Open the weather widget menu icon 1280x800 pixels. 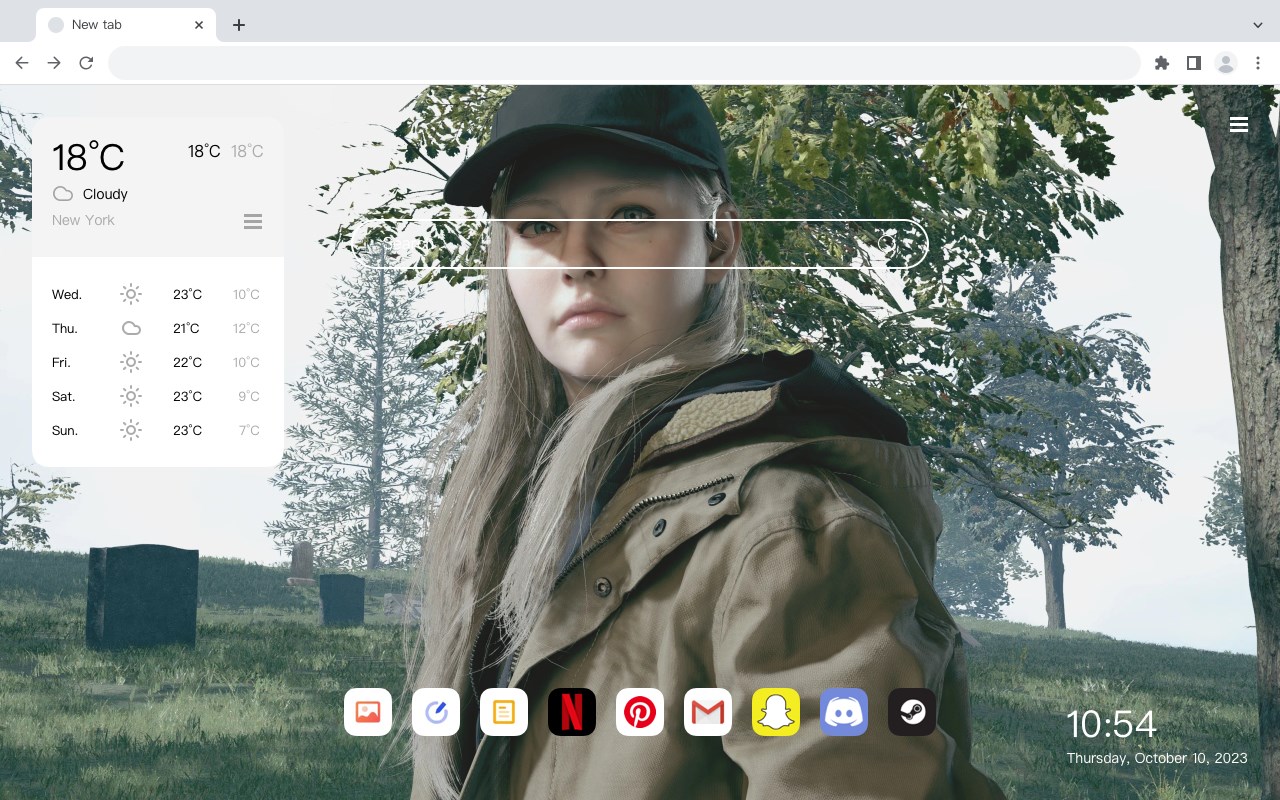tap(253, 221)
